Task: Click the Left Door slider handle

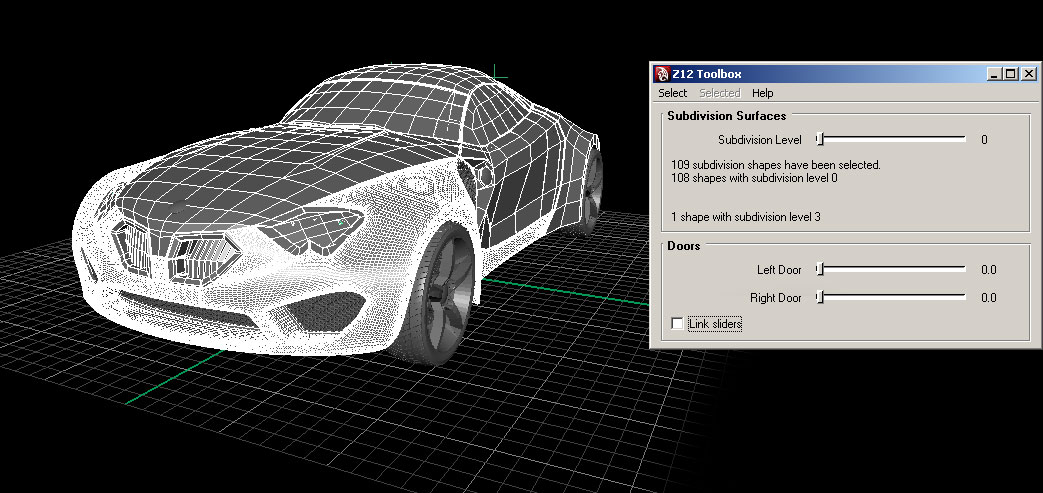Action: (x=819, y=269)
